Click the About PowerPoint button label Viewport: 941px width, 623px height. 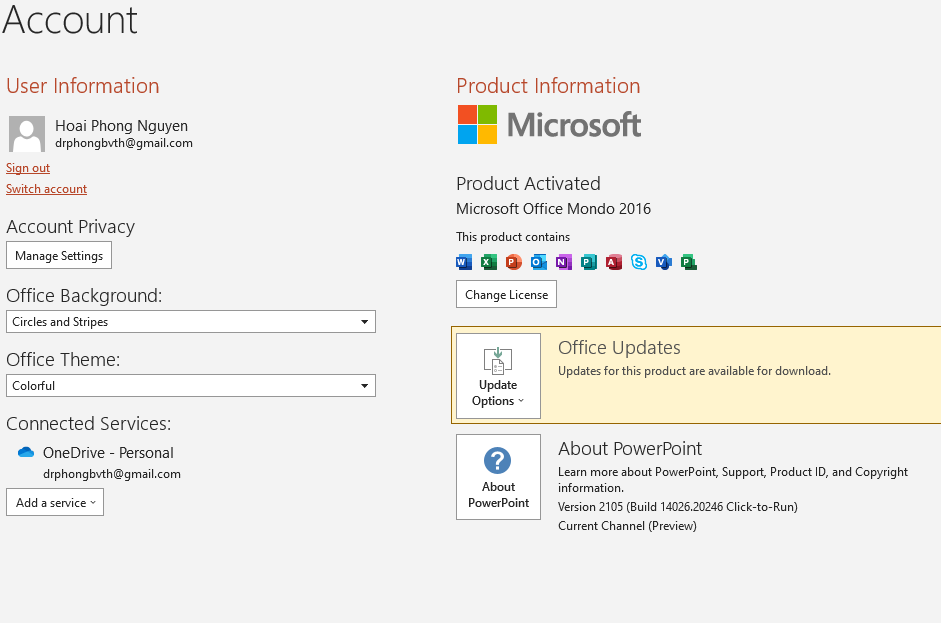tap(499, 495)
